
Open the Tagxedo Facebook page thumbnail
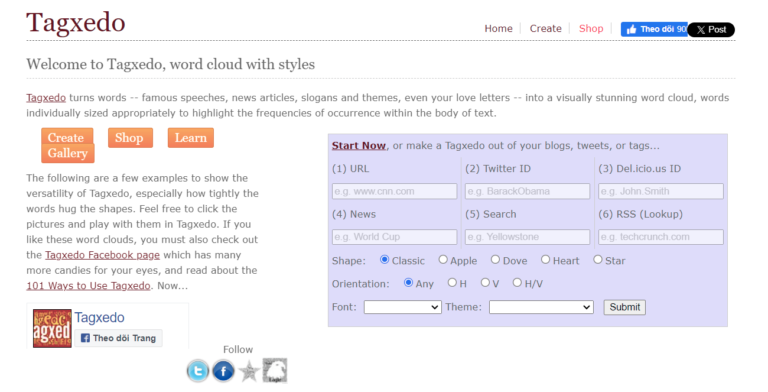point(52,328)
